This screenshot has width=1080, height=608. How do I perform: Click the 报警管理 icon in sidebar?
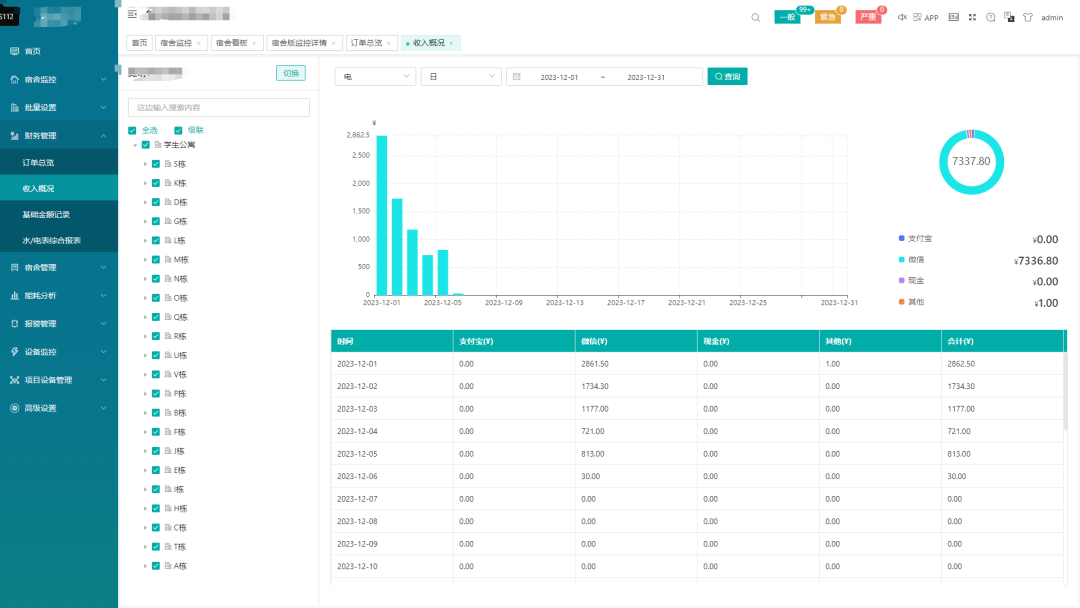pos(14,324)
